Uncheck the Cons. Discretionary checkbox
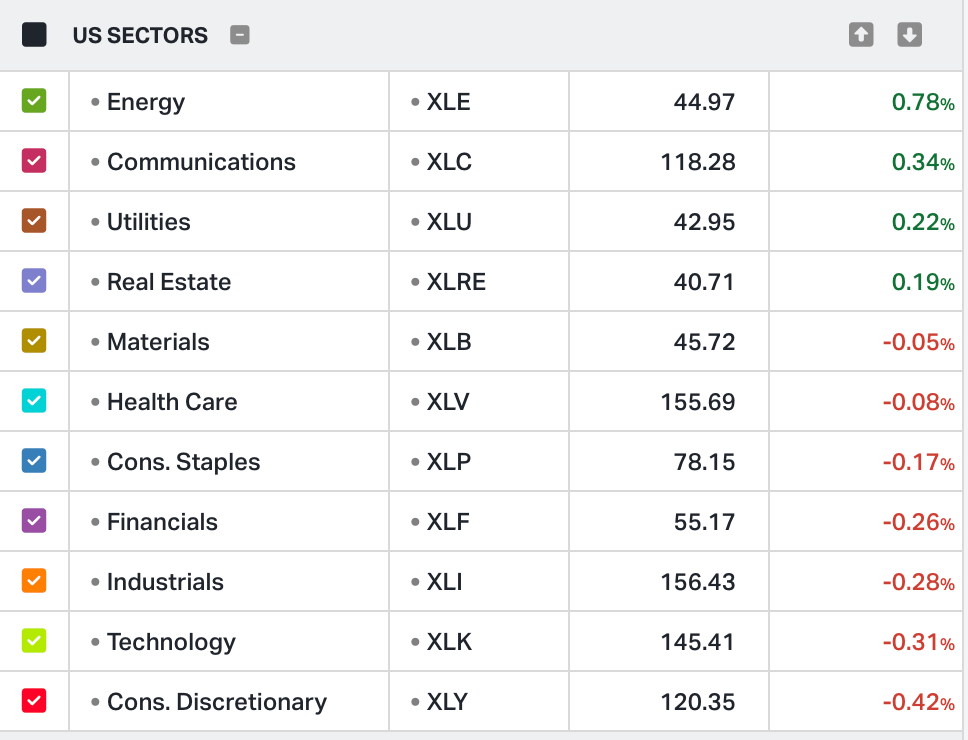Viewport: 968px width, 740px height. [x=34, y=701]
